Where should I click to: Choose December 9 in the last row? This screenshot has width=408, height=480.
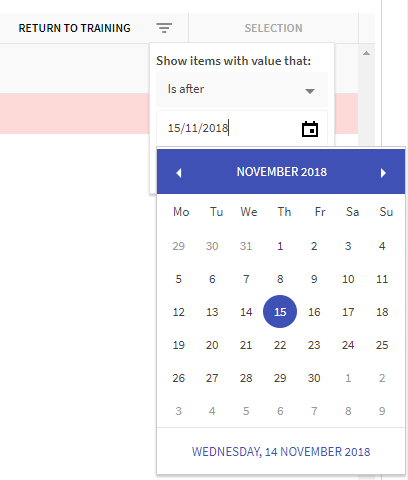[x=382, y=411]
